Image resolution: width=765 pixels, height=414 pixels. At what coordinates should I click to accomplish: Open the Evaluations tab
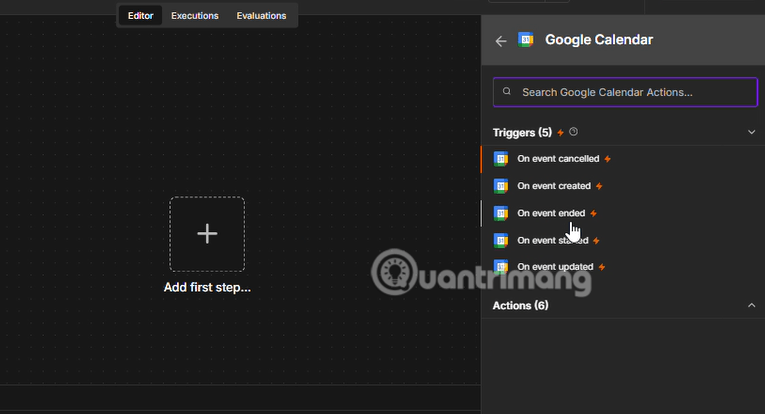(x=262, y=16)
